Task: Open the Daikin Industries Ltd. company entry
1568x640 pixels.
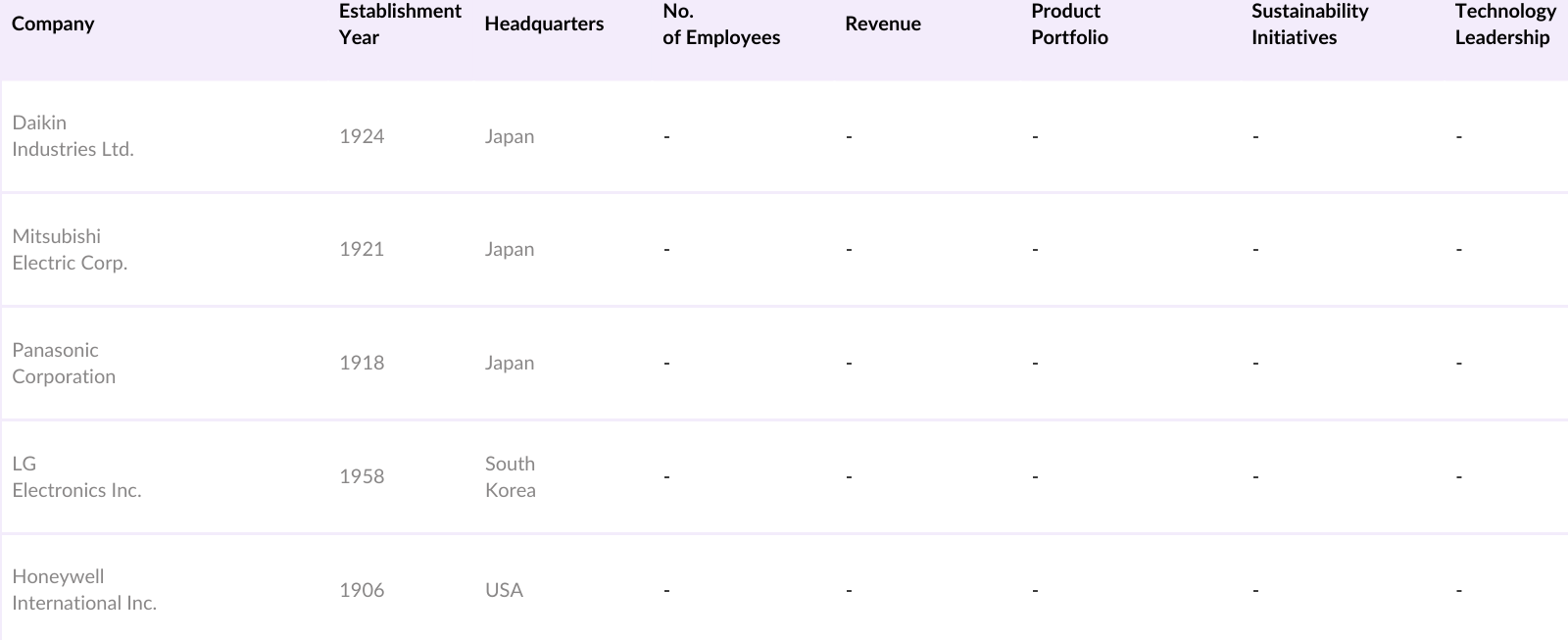Action: tap(73, 135)
